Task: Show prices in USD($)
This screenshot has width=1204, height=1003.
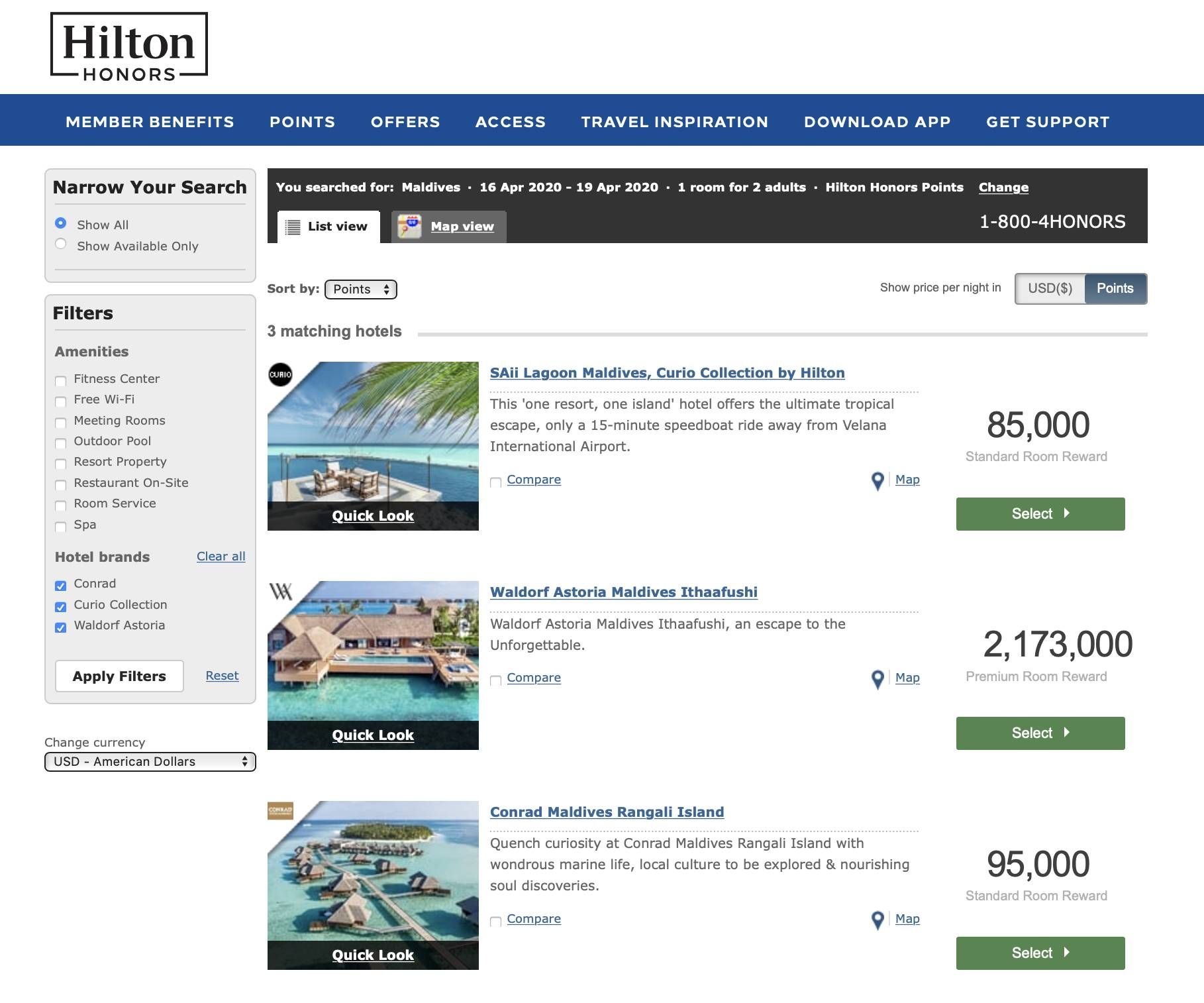Action: [1050, 288]
